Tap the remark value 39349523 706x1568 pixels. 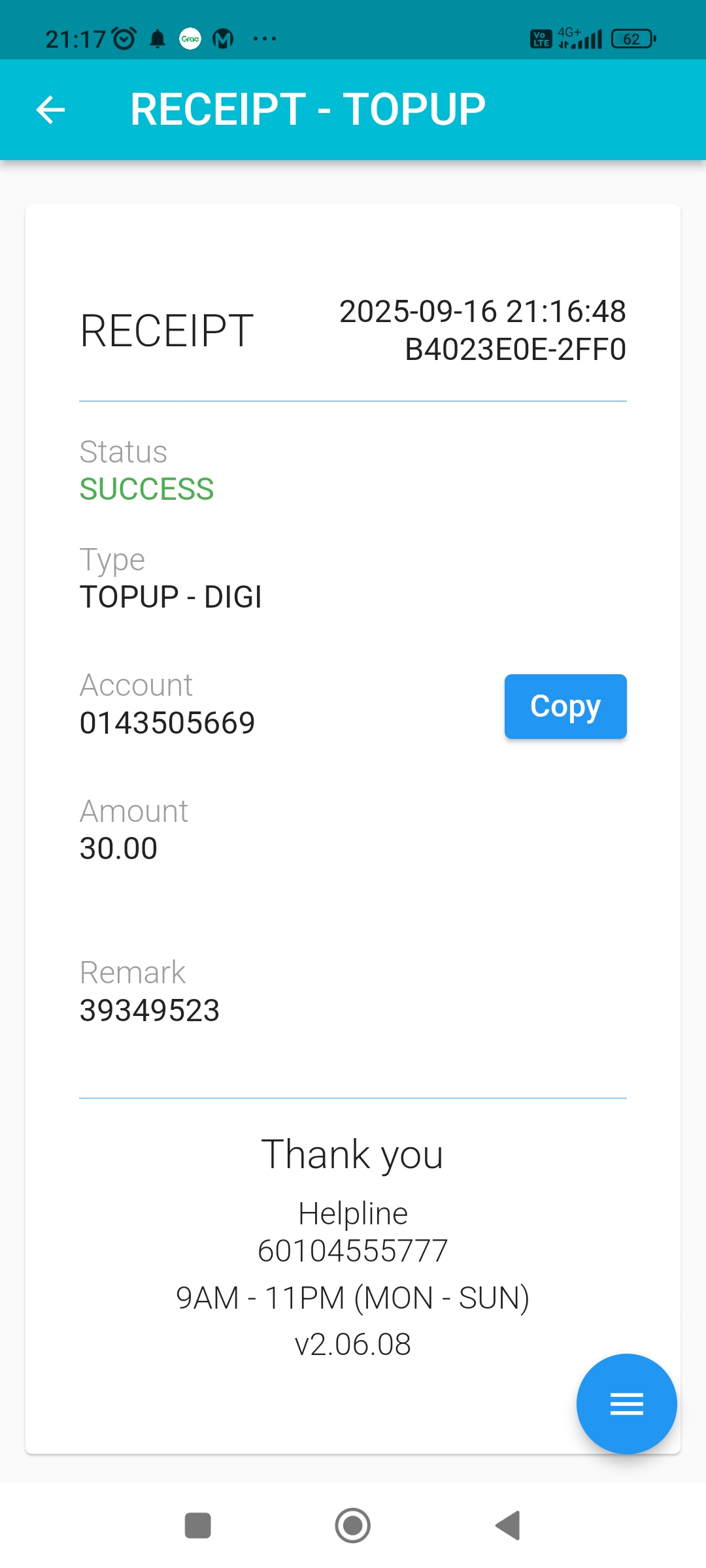pyautogui.click(x=150, y=1010)
